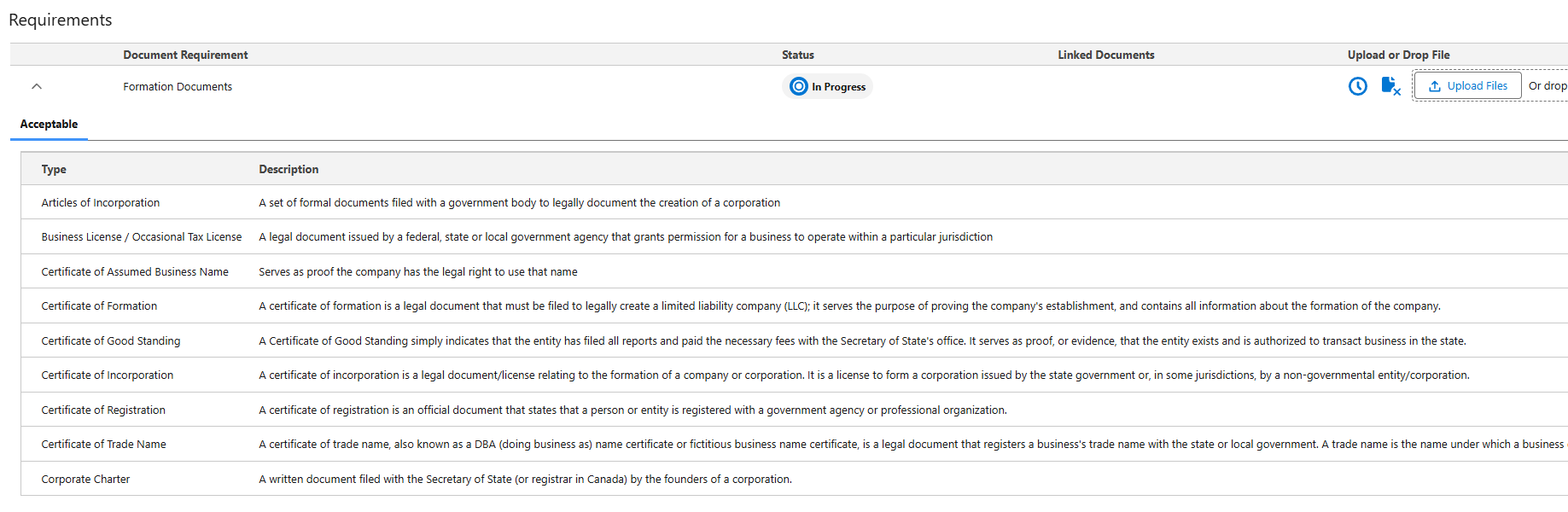
Task: Click the 'Or drop' file drop zone
Action: point(1547,86)
